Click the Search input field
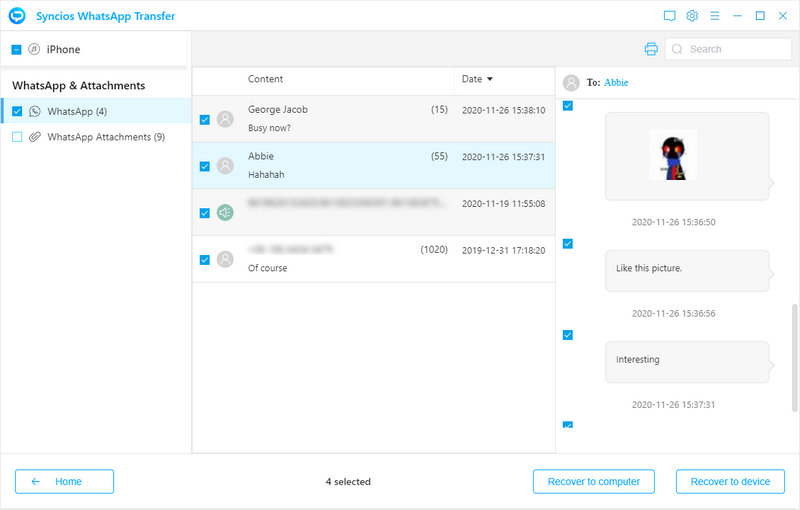Screen dimensions: 800x510 pyautogui.click(x=729, y=49)
